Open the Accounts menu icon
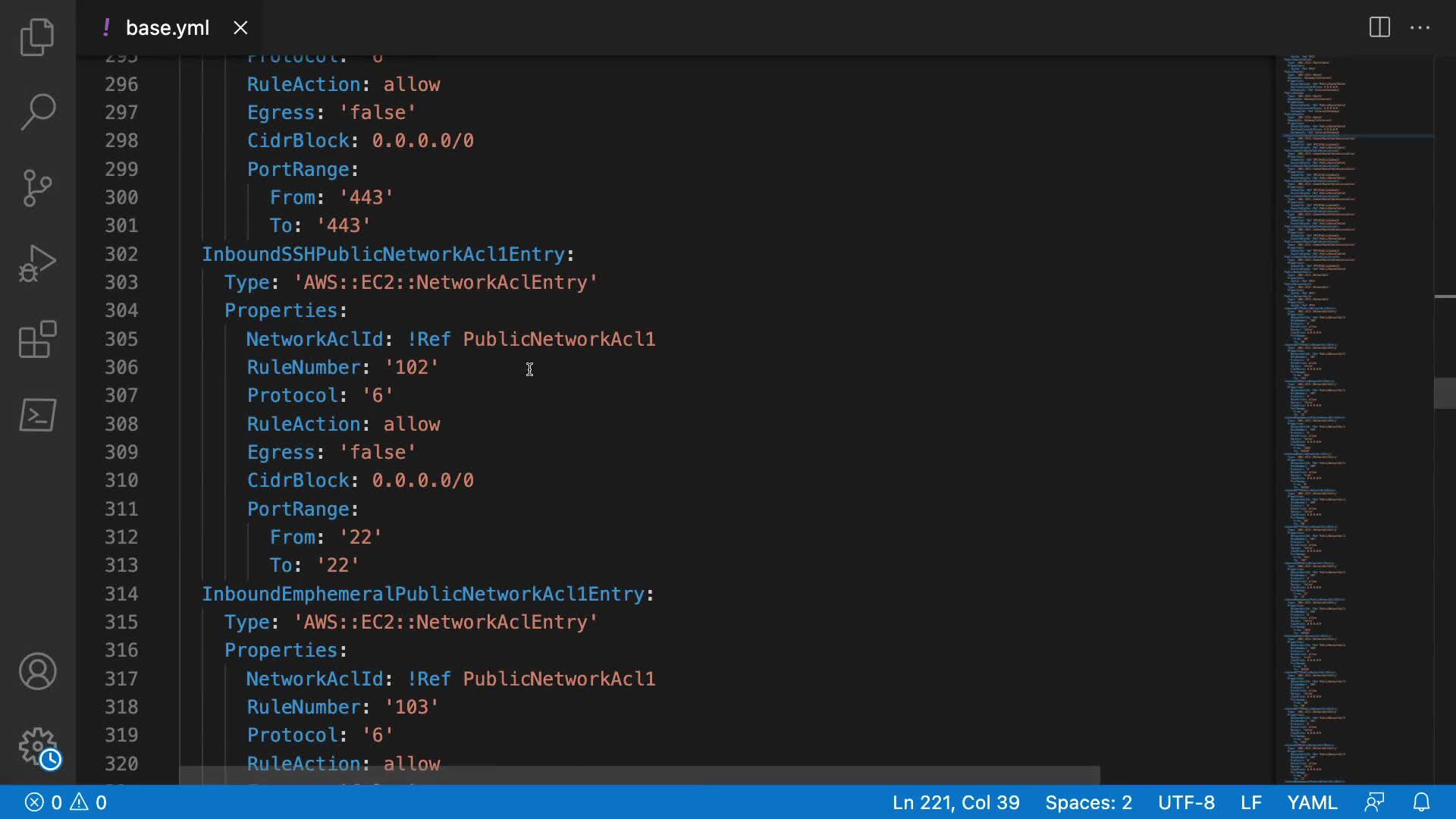 point(37,671)
